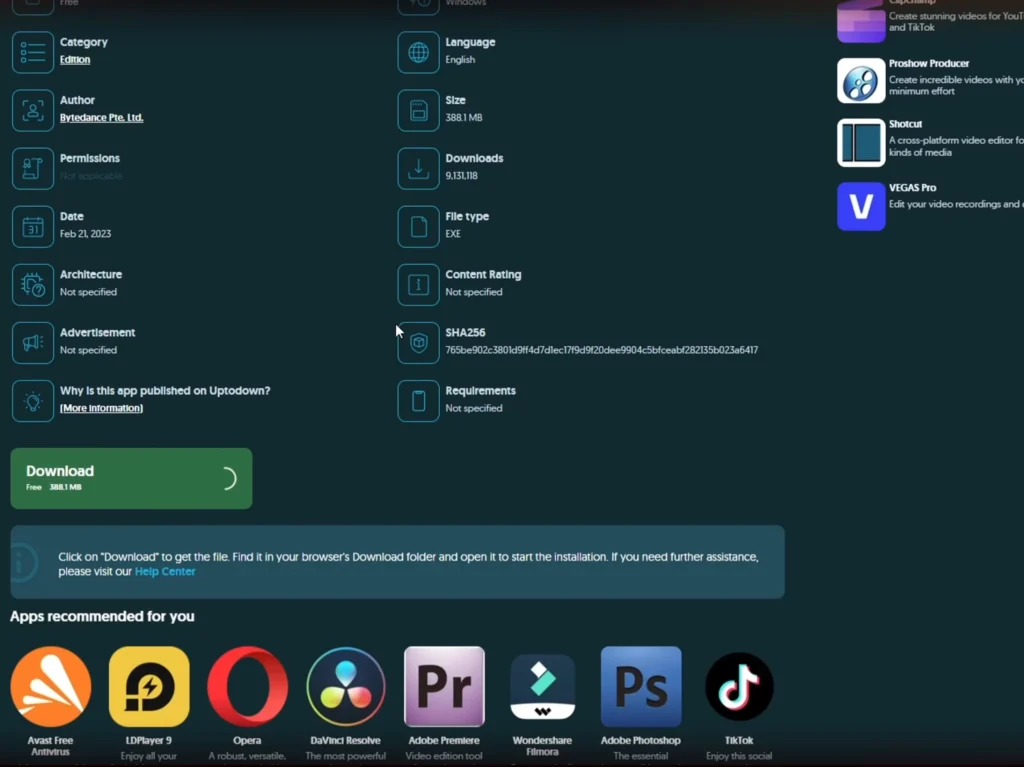Open Adobe Premiere app icon
Viewport: 1024px width, 767px height.
coord(444,687)
